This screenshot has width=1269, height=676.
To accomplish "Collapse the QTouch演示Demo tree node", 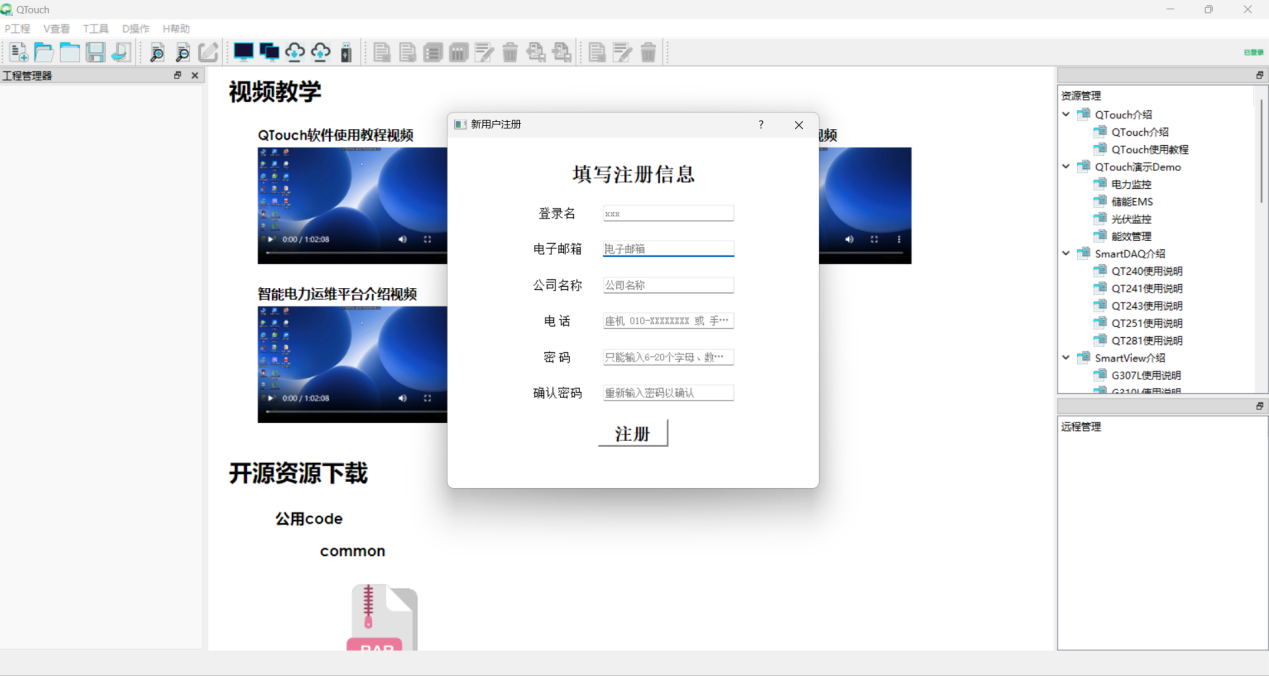I will pos(1066,167).
